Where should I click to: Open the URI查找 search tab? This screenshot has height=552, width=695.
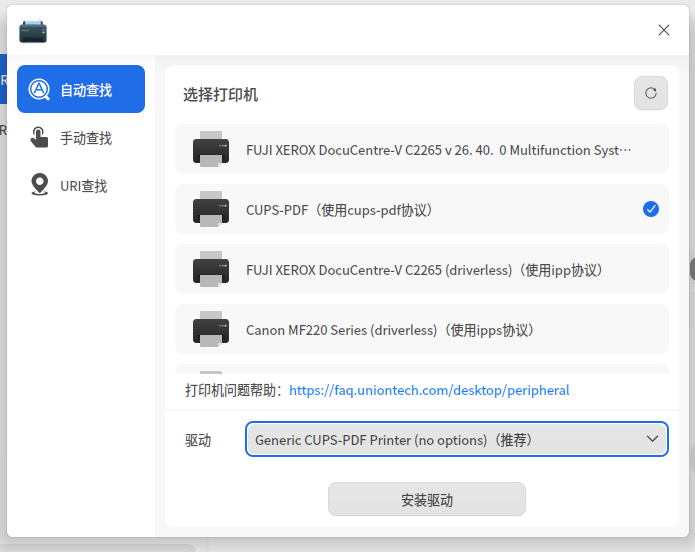pyautogui.click(x=81, y=185)
